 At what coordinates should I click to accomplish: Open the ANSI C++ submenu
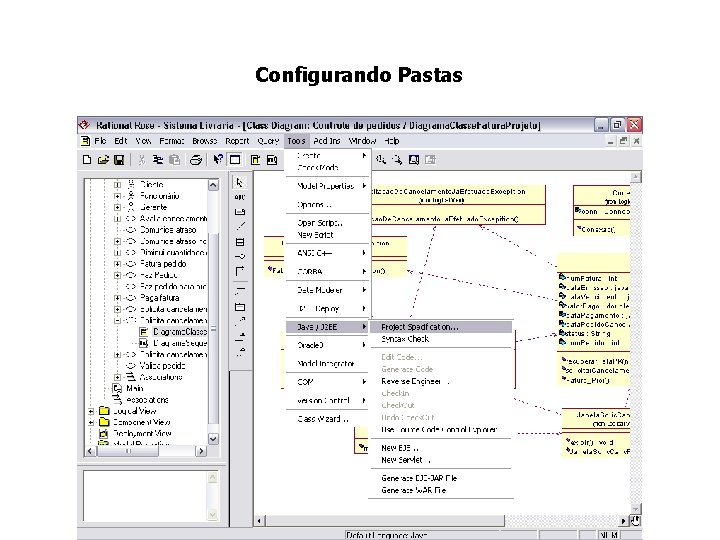point(328,253)
